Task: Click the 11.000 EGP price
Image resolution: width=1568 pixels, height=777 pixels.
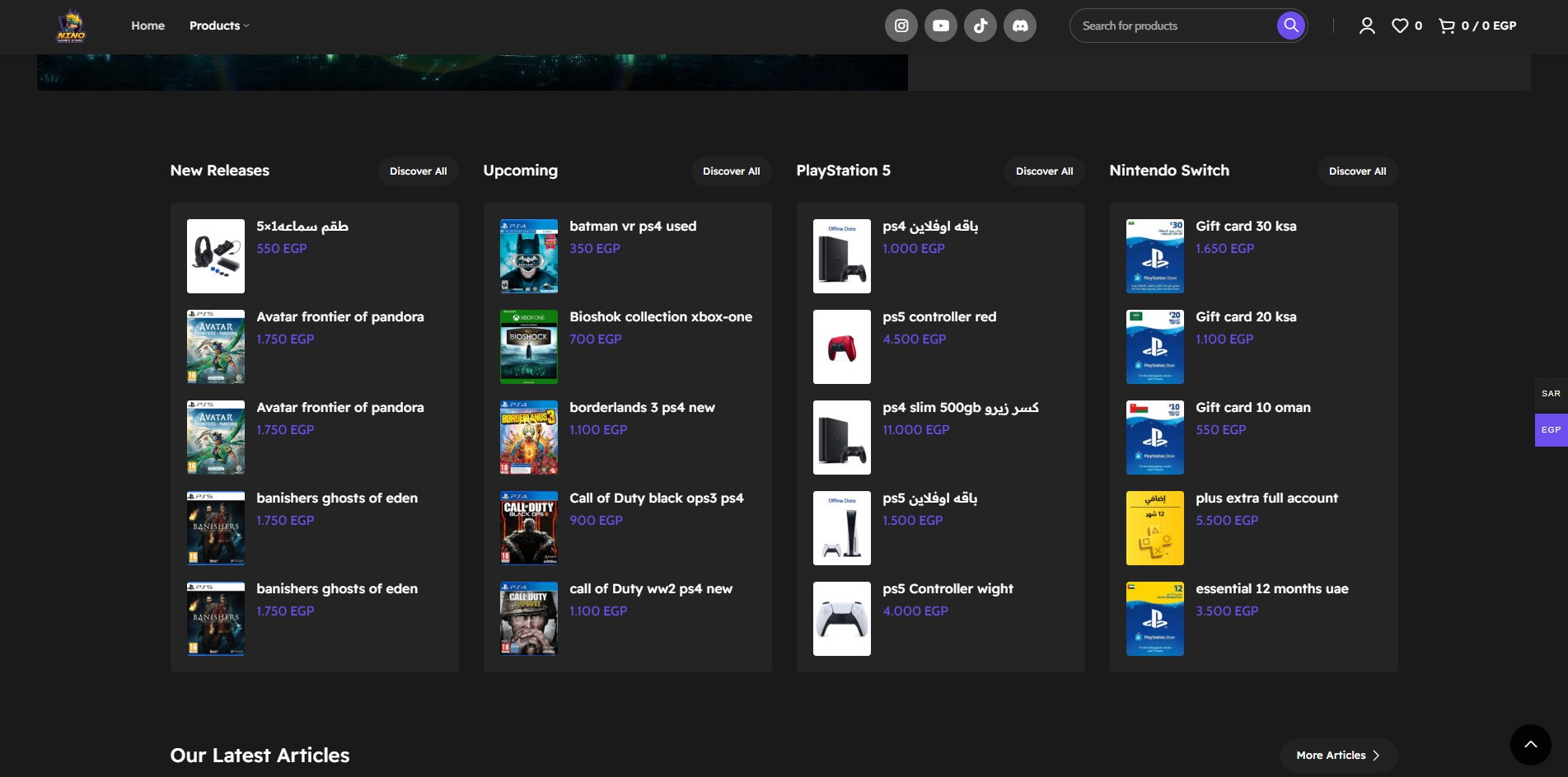Action: tap(916, 430)
